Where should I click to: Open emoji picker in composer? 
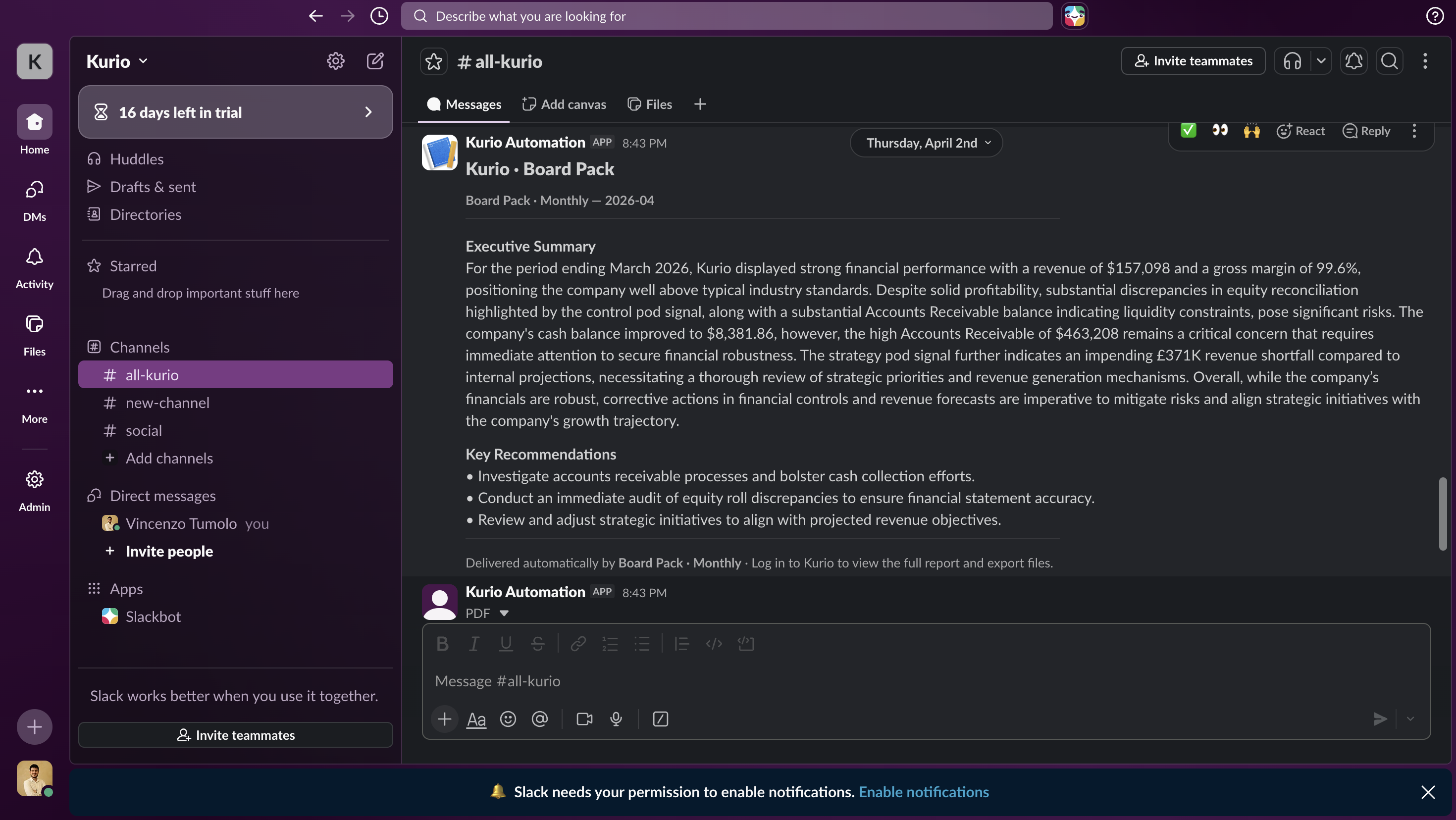pos(508,719)
